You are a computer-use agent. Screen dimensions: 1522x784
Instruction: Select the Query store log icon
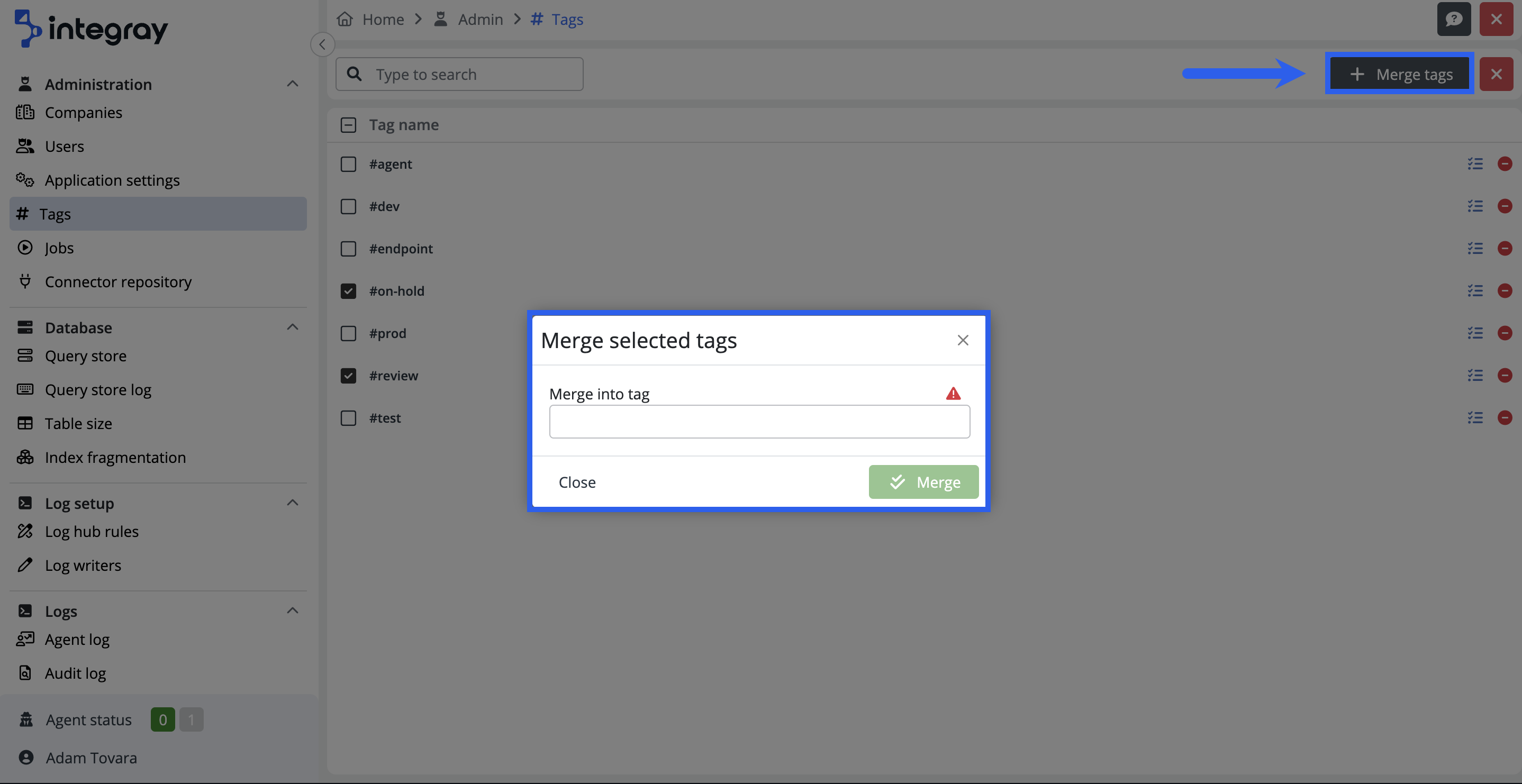(x=25, y=389)
